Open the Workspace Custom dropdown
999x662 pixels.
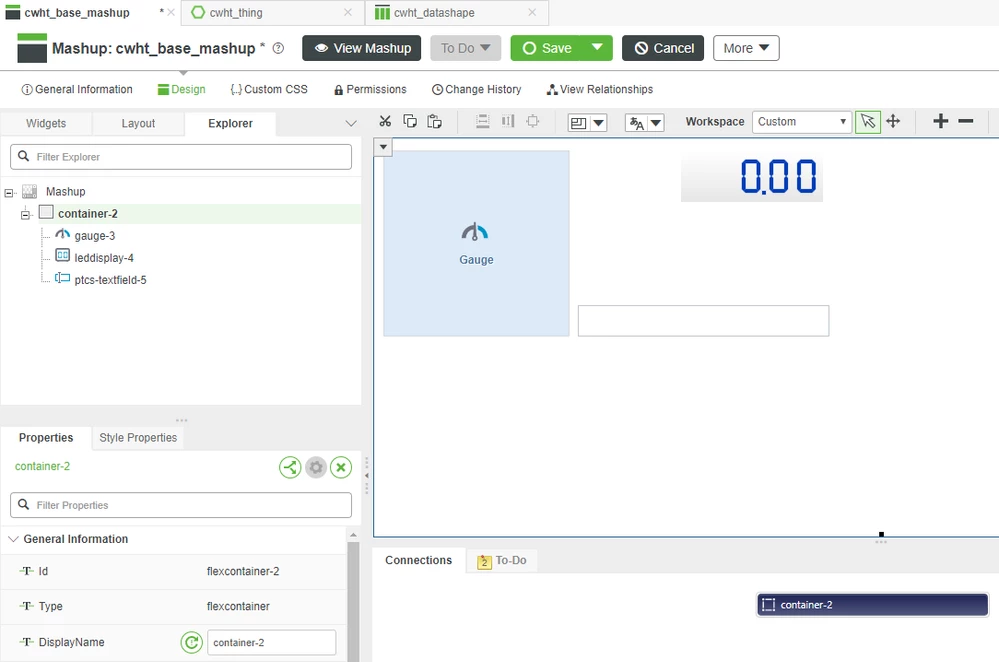tap(801, 122)
